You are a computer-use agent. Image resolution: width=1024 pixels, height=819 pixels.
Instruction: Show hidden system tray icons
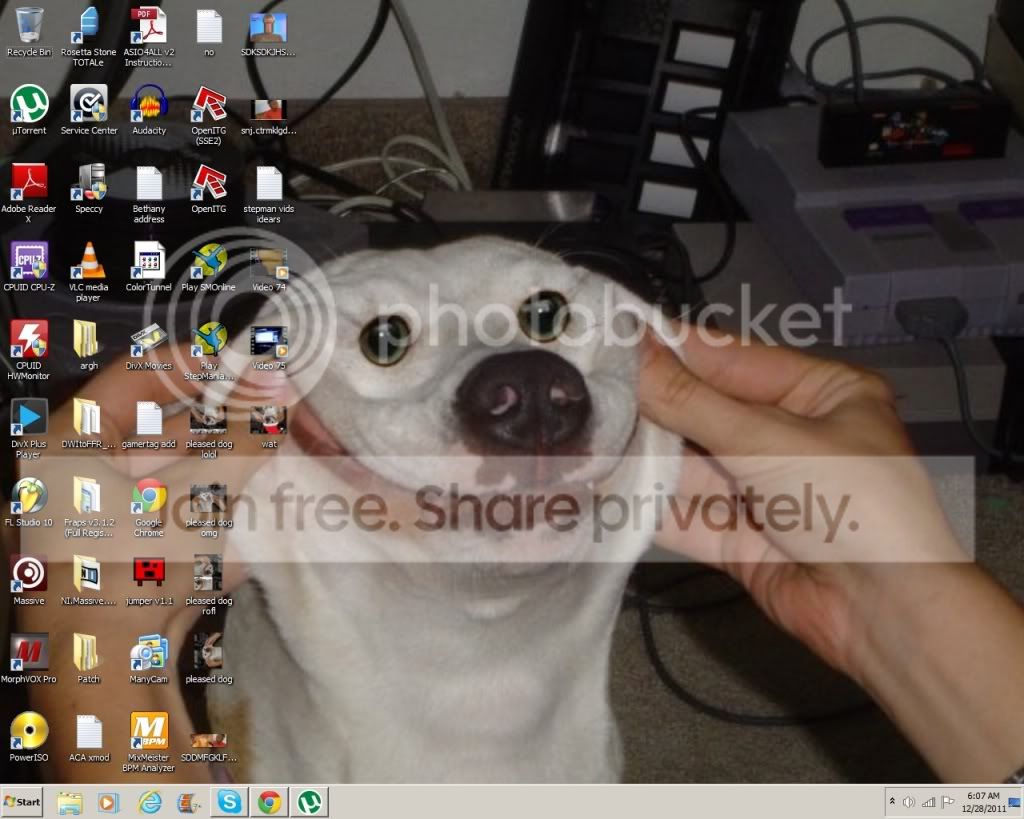[891, 802]
